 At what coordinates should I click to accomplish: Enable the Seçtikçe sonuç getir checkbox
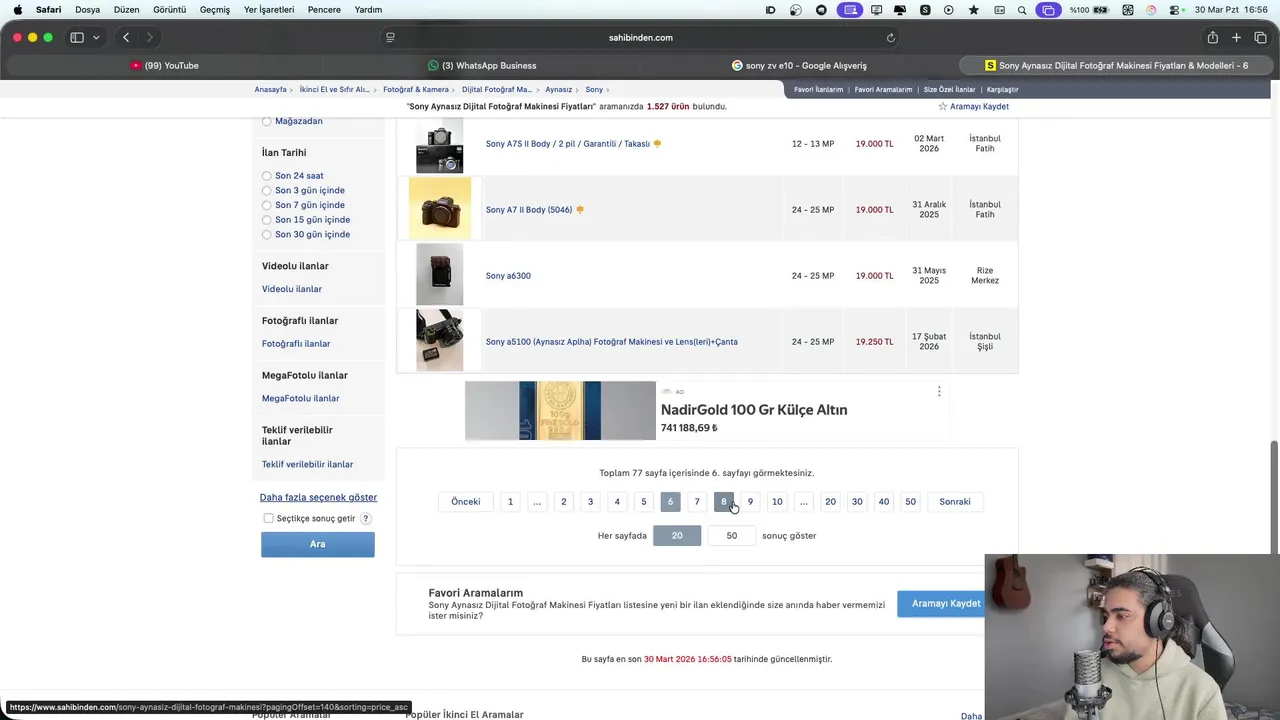coord(268,518)
